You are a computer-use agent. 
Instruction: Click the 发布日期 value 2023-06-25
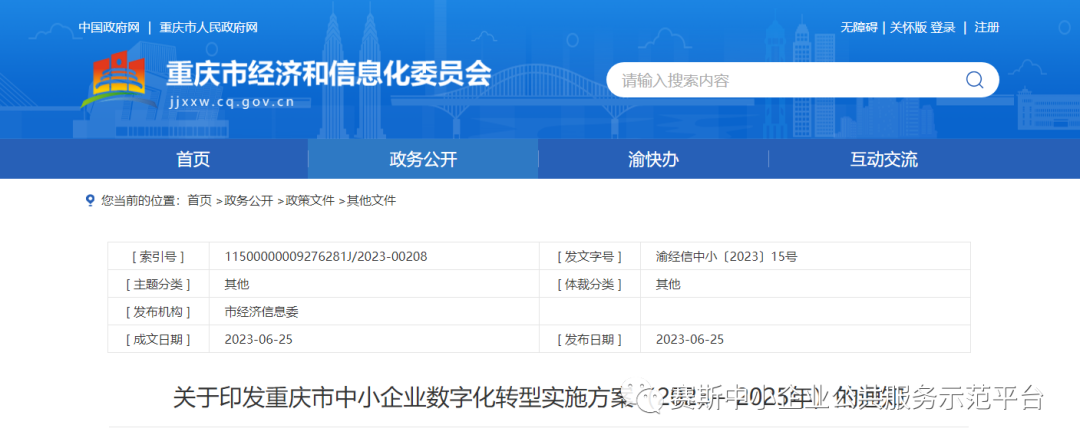point(690,340)
